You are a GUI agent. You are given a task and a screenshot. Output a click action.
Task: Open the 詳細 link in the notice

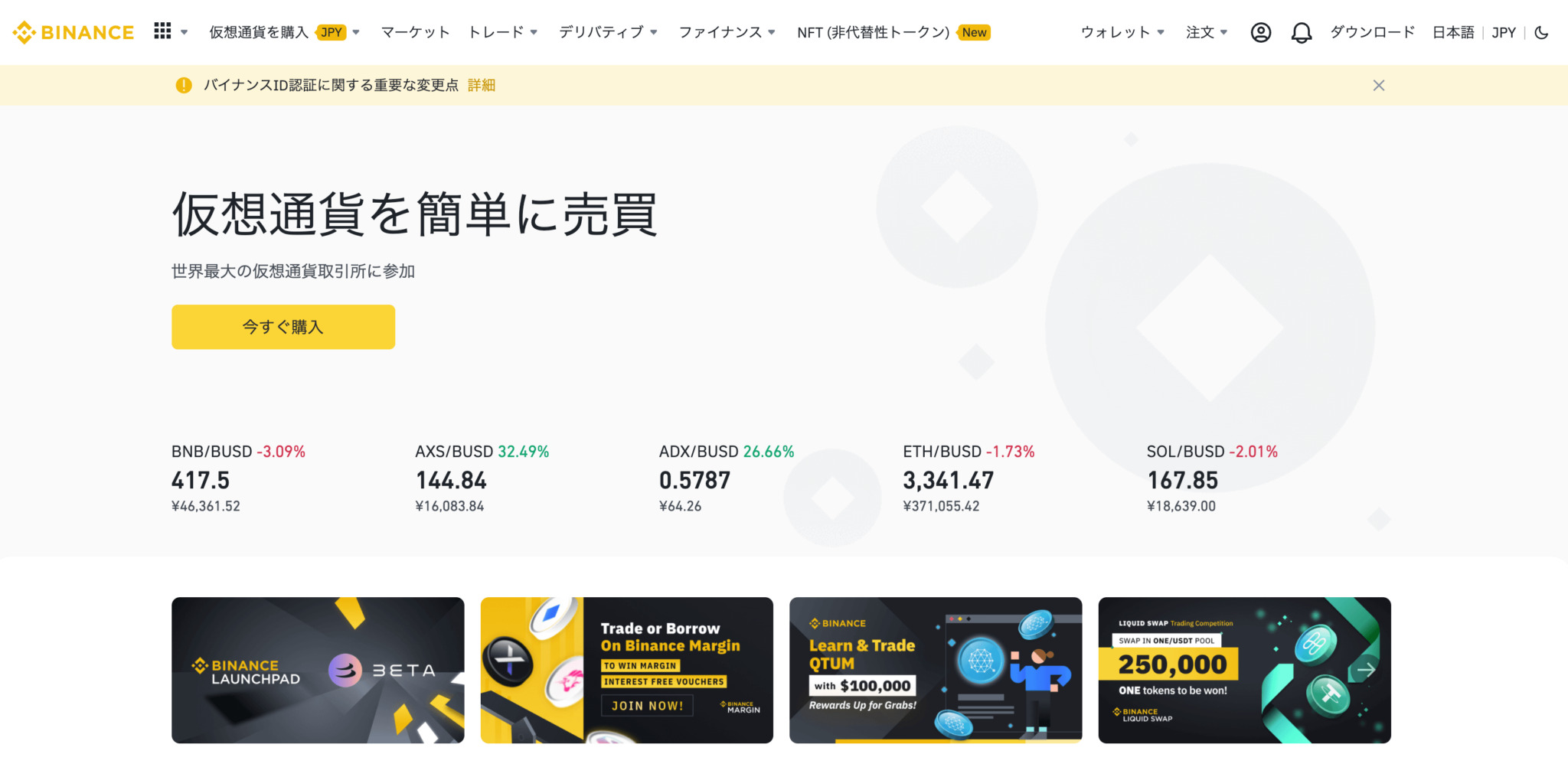tap(482, 85)
